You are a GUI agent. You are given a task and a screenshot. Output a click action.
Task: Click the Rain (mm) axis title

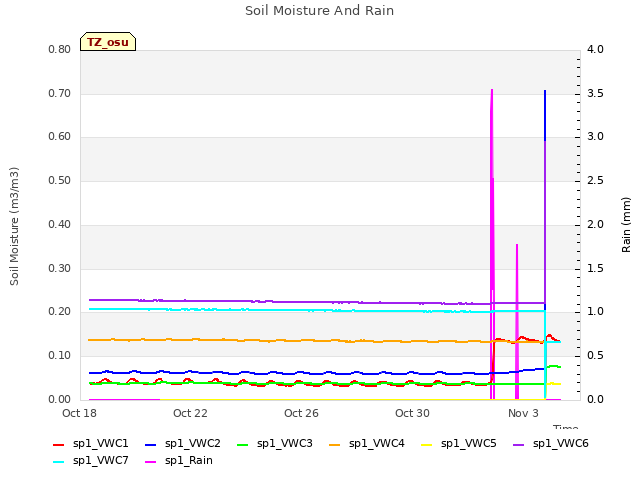[x=626, y=225]
